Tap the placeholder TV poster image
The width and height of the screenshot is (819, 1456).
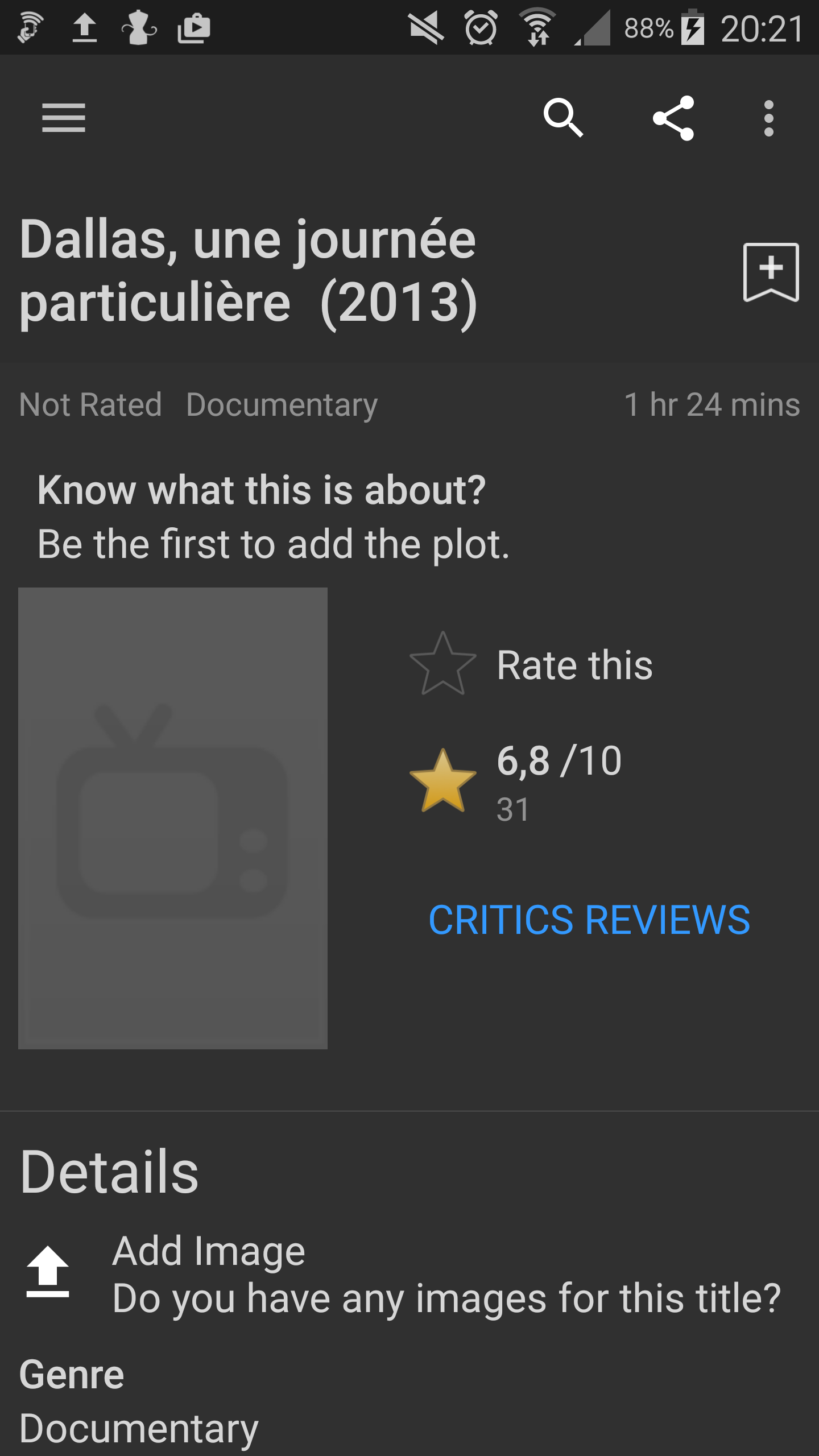[x=173, y=818]
